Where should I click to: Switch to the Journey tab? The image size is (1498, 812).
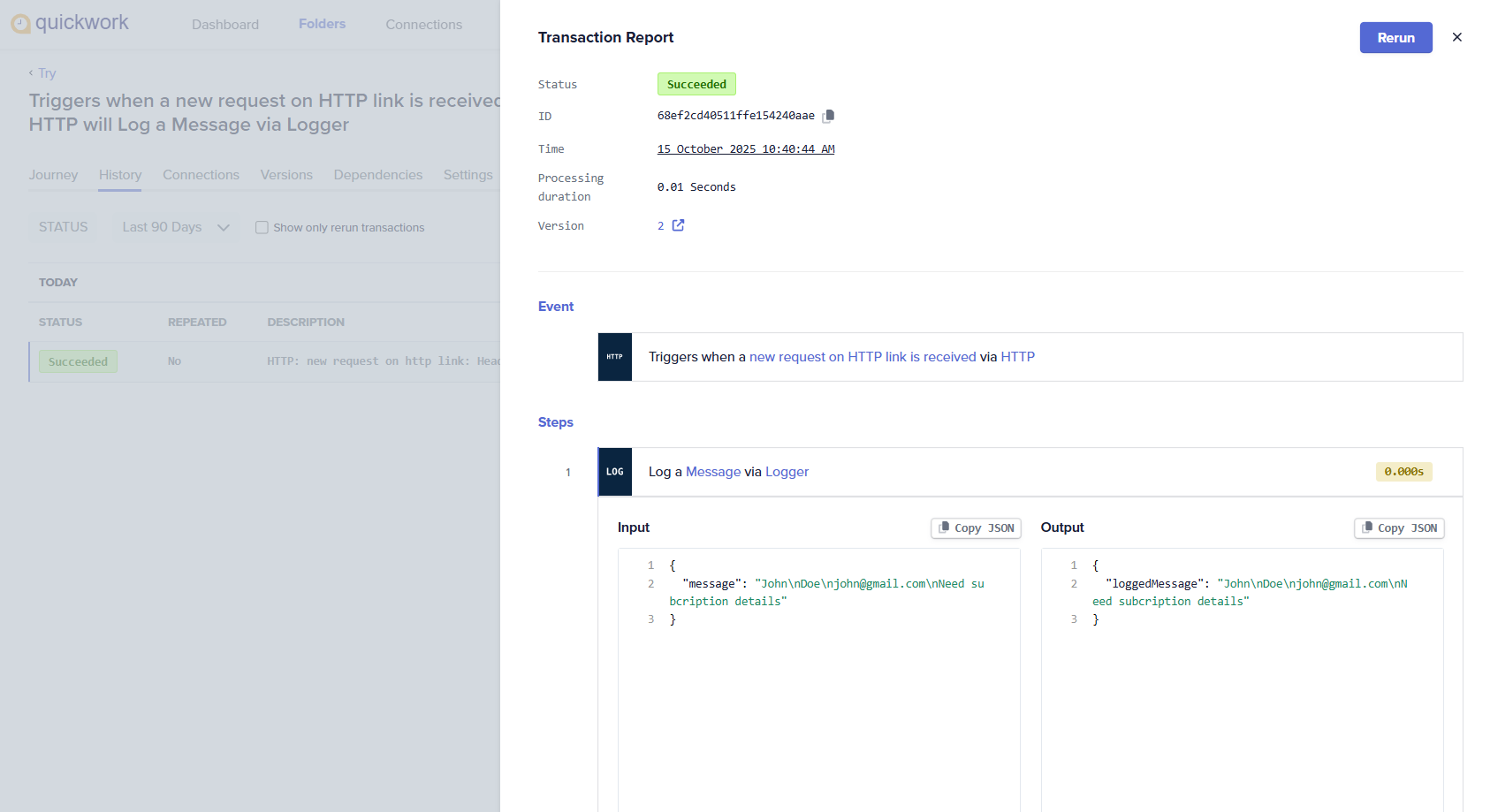(x=53, y=175)
